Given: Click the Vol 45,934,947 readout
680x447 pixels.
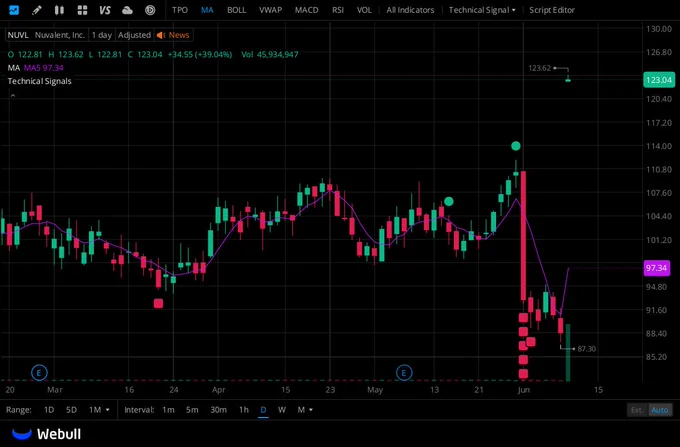Looking at the screenshot, I should pyautogui.click(x=270, y=55).
